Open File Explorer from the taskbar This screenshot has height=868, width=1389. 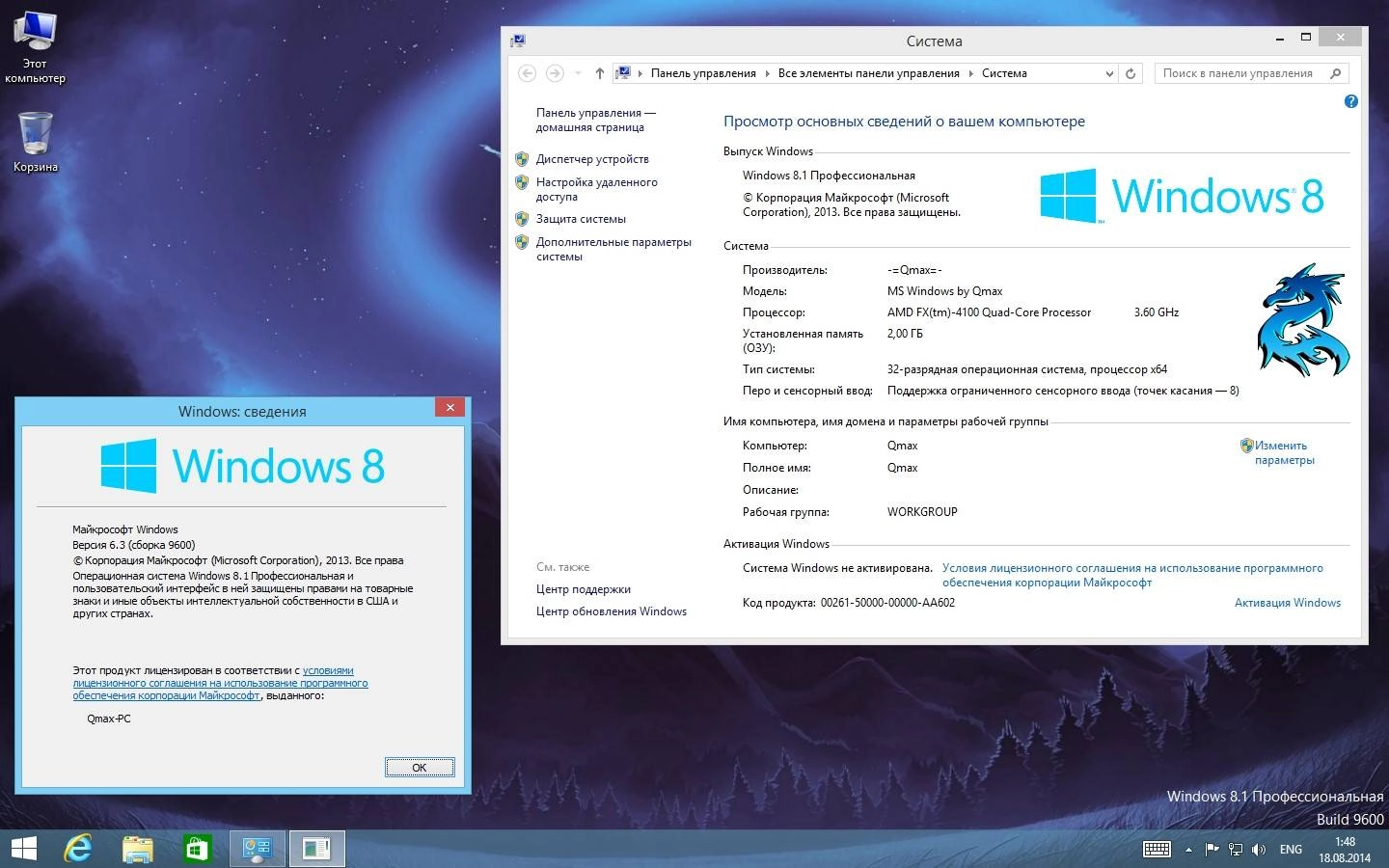(x=138, y=849)
